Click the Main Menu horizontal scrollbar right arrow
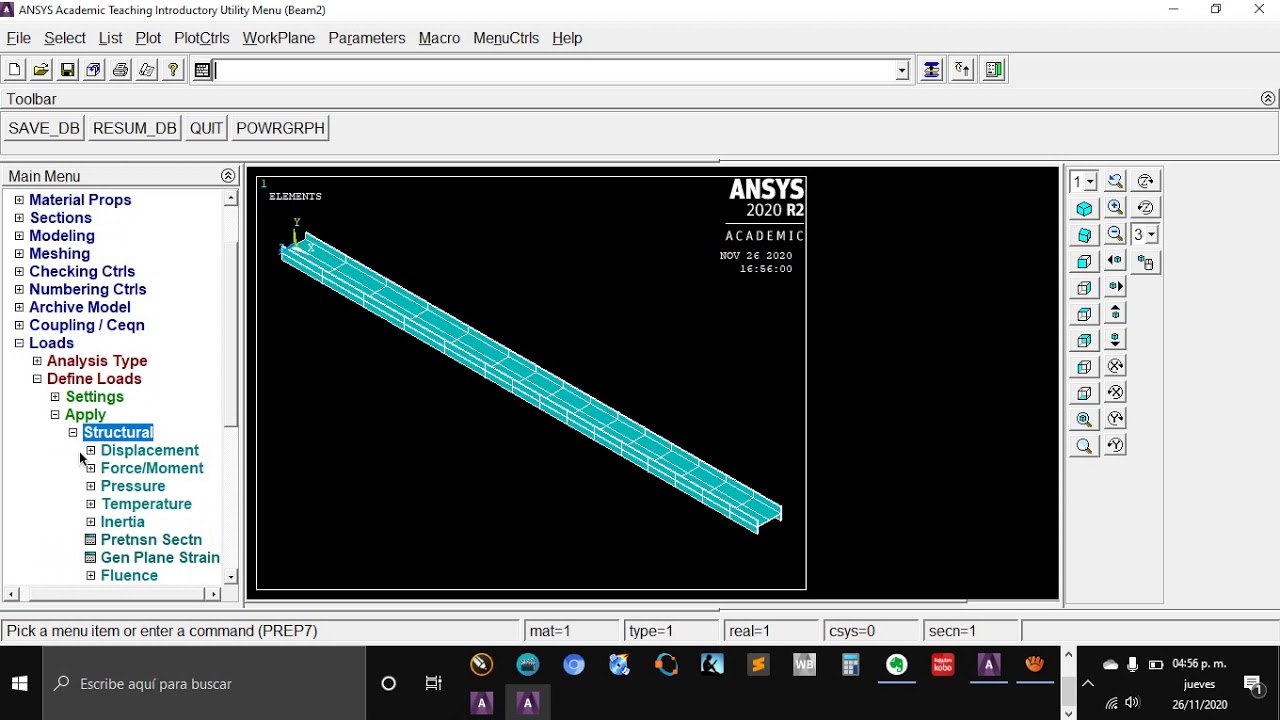 pyautogui.click(x=213, y=594)
